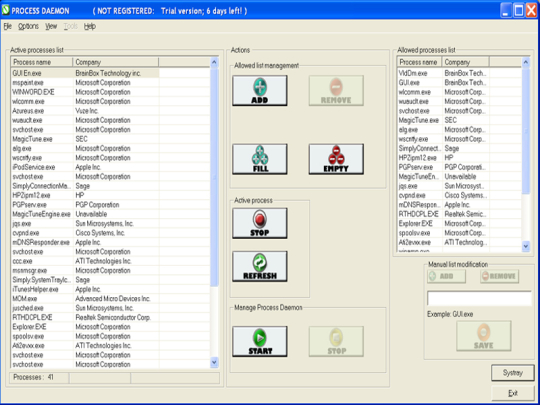The width and height of the screenshot is (540, 405).
Task: Select mspaint.exe in active processes list
Action: coord(111,83)
